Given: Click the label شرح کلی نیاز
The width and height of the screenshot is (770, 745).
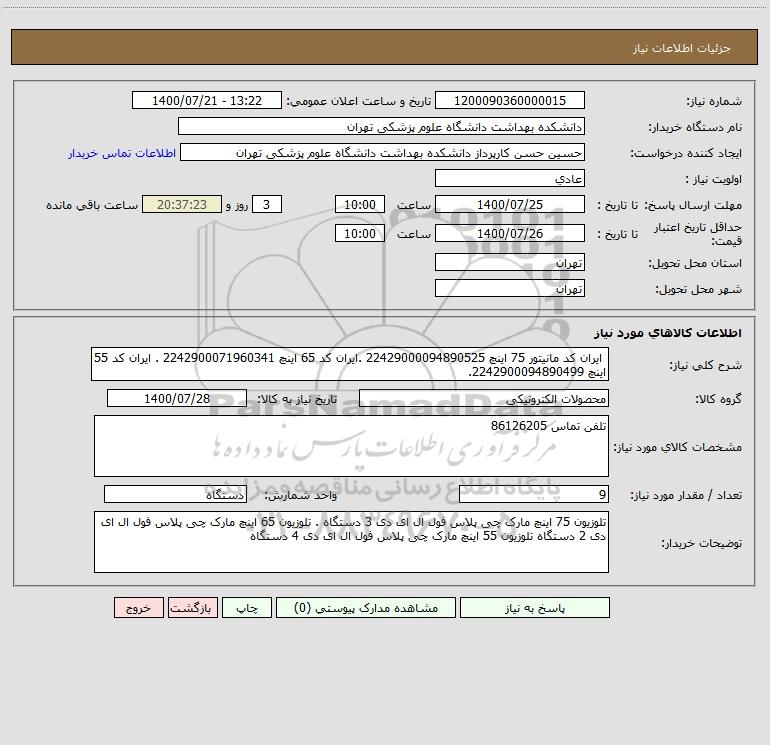Looking at the screenshot, I should (x=706, y=365).
